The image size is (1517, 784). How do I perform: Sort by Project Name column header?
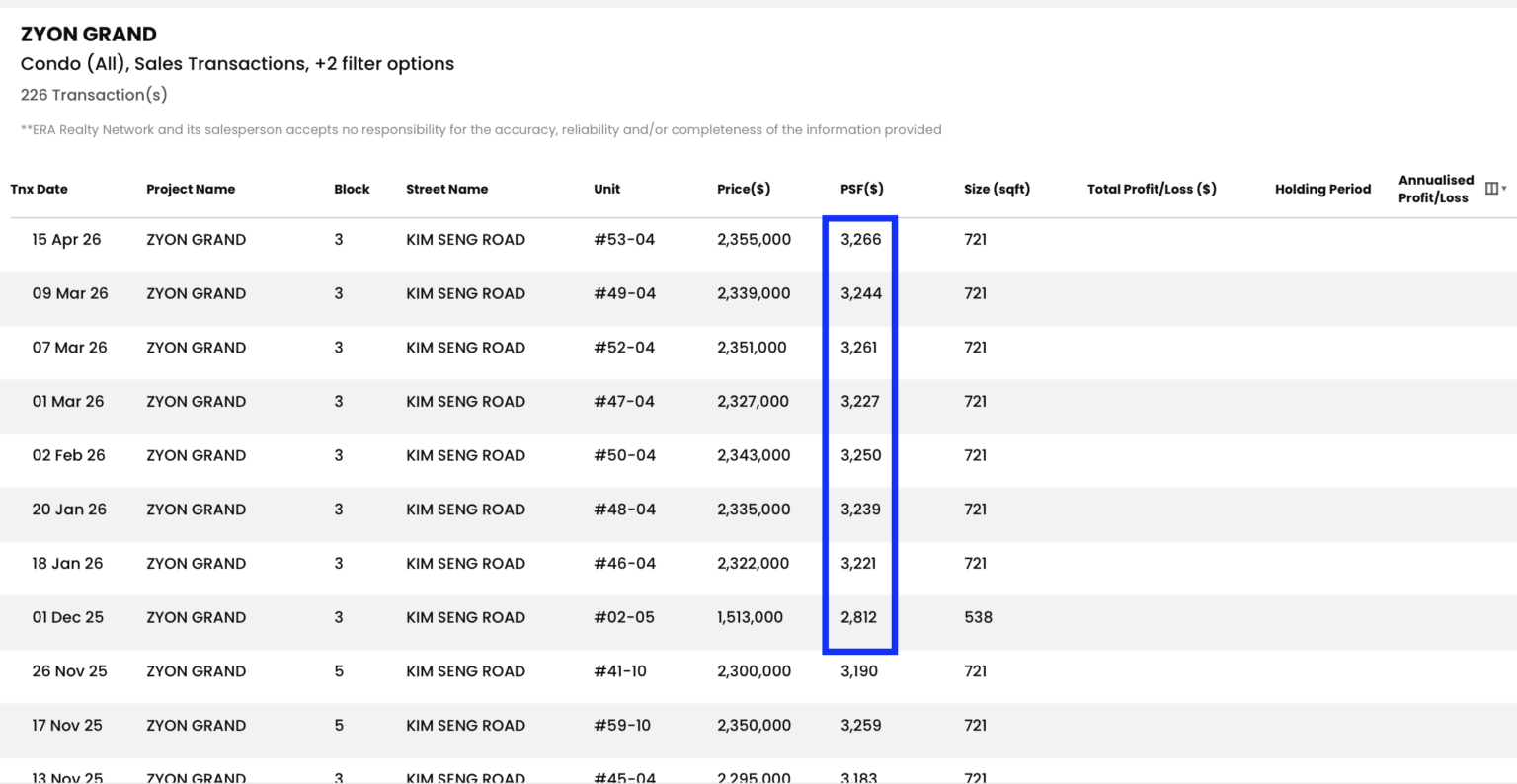[191, 189]
